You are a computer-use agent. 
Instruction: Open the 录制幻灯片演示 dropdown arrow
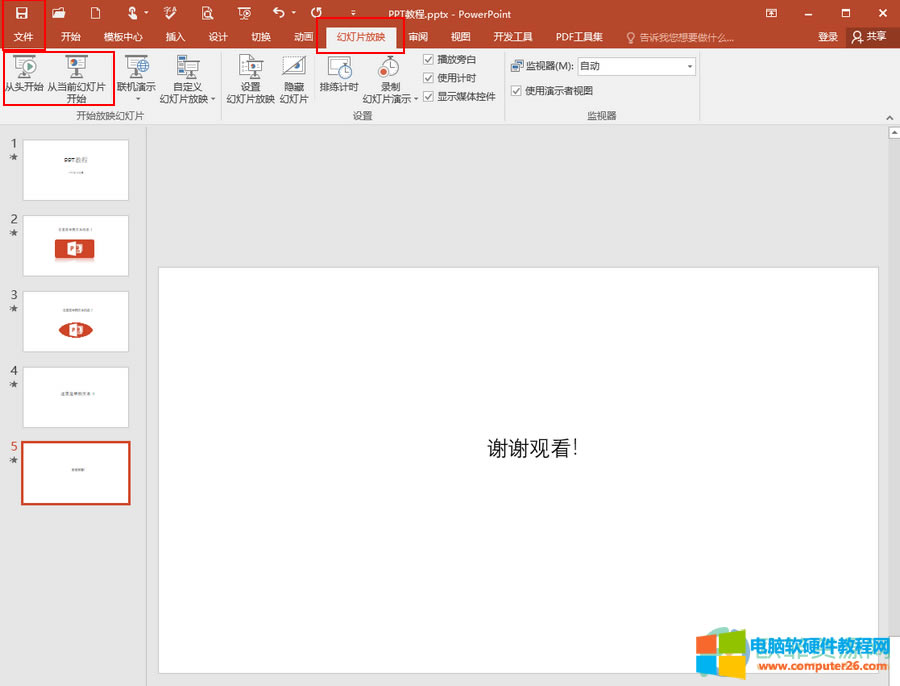416,99
